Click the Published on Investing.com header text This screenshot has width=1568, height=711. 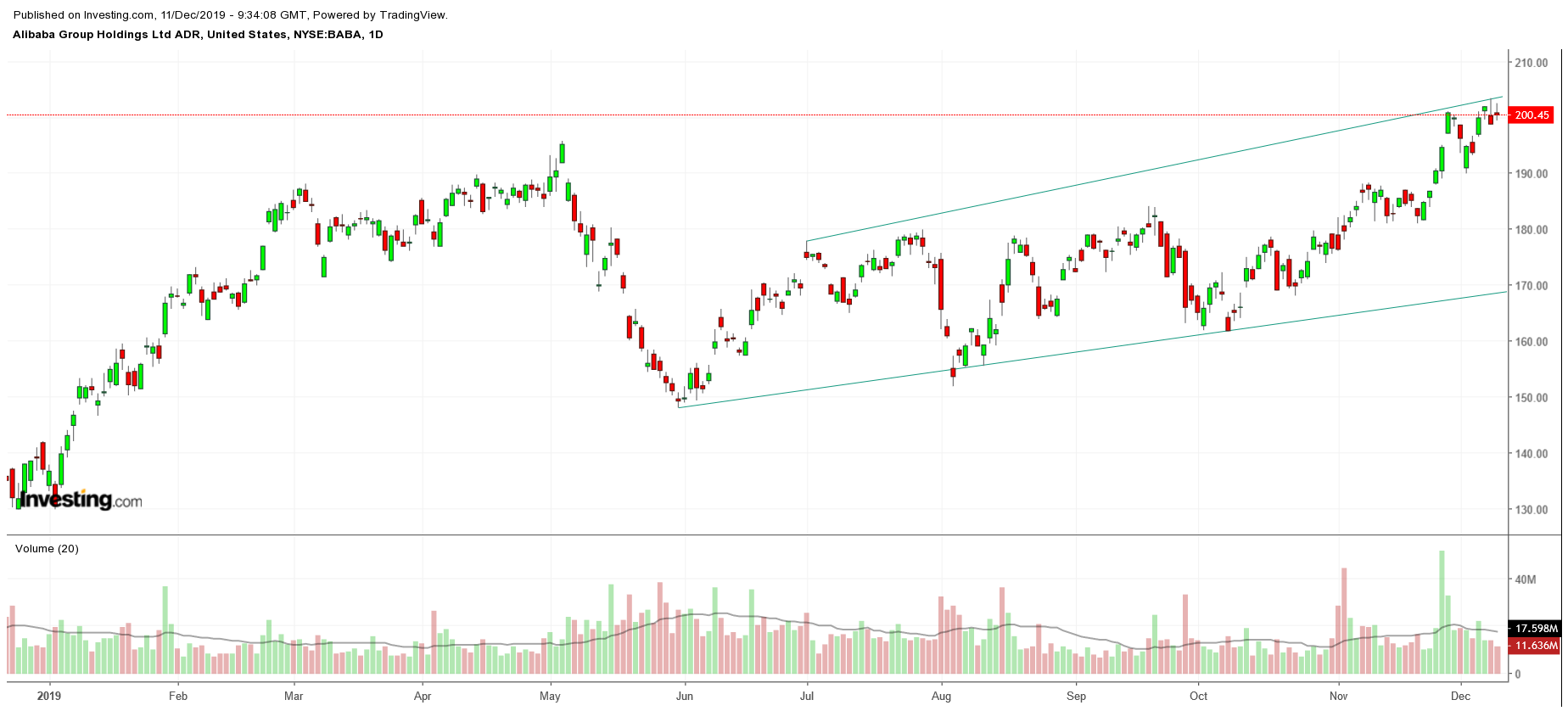pos(230,15)
